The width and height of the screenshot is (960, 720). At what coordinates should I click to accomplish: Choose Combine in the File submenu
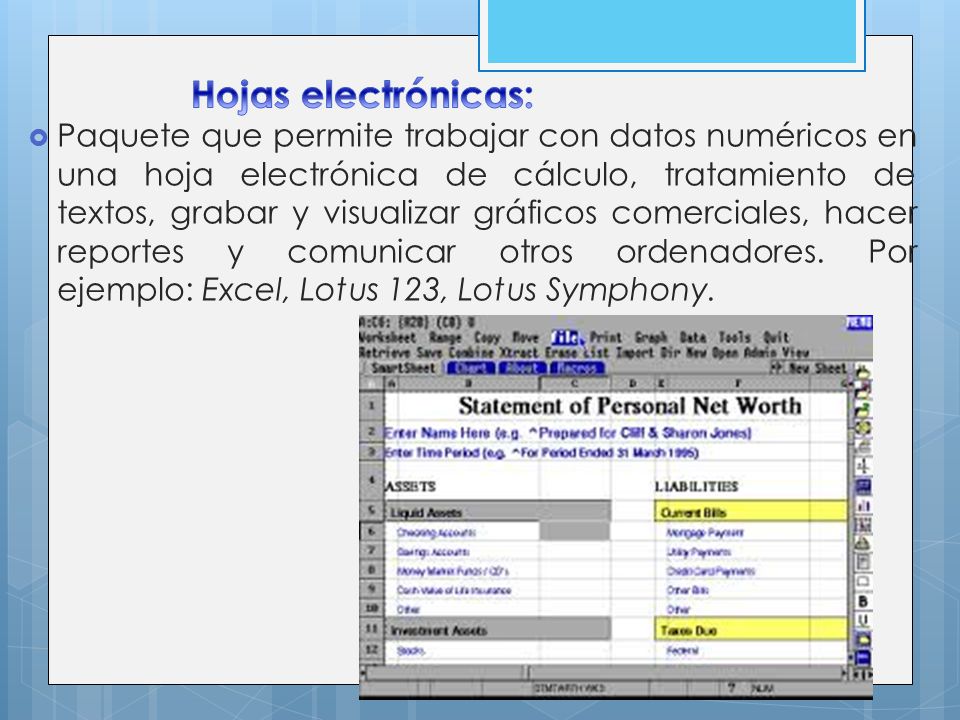(x=471, y=353)
